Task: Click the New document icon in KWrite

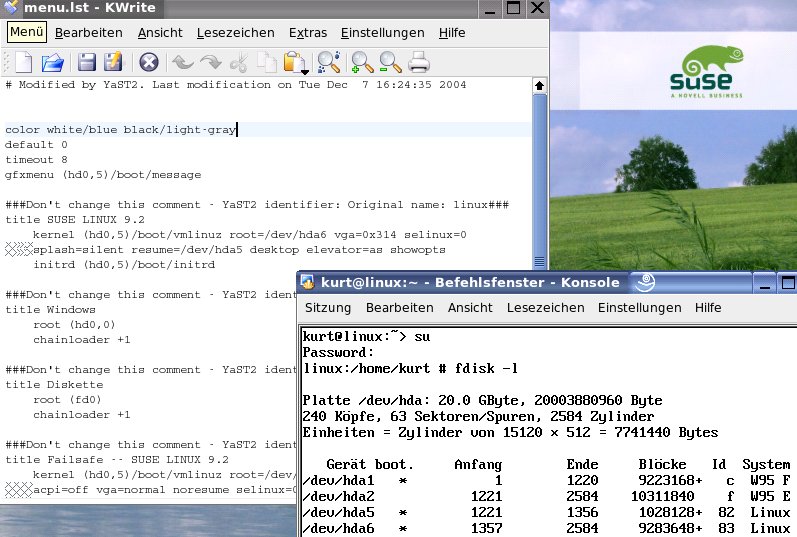Action: 22,63
